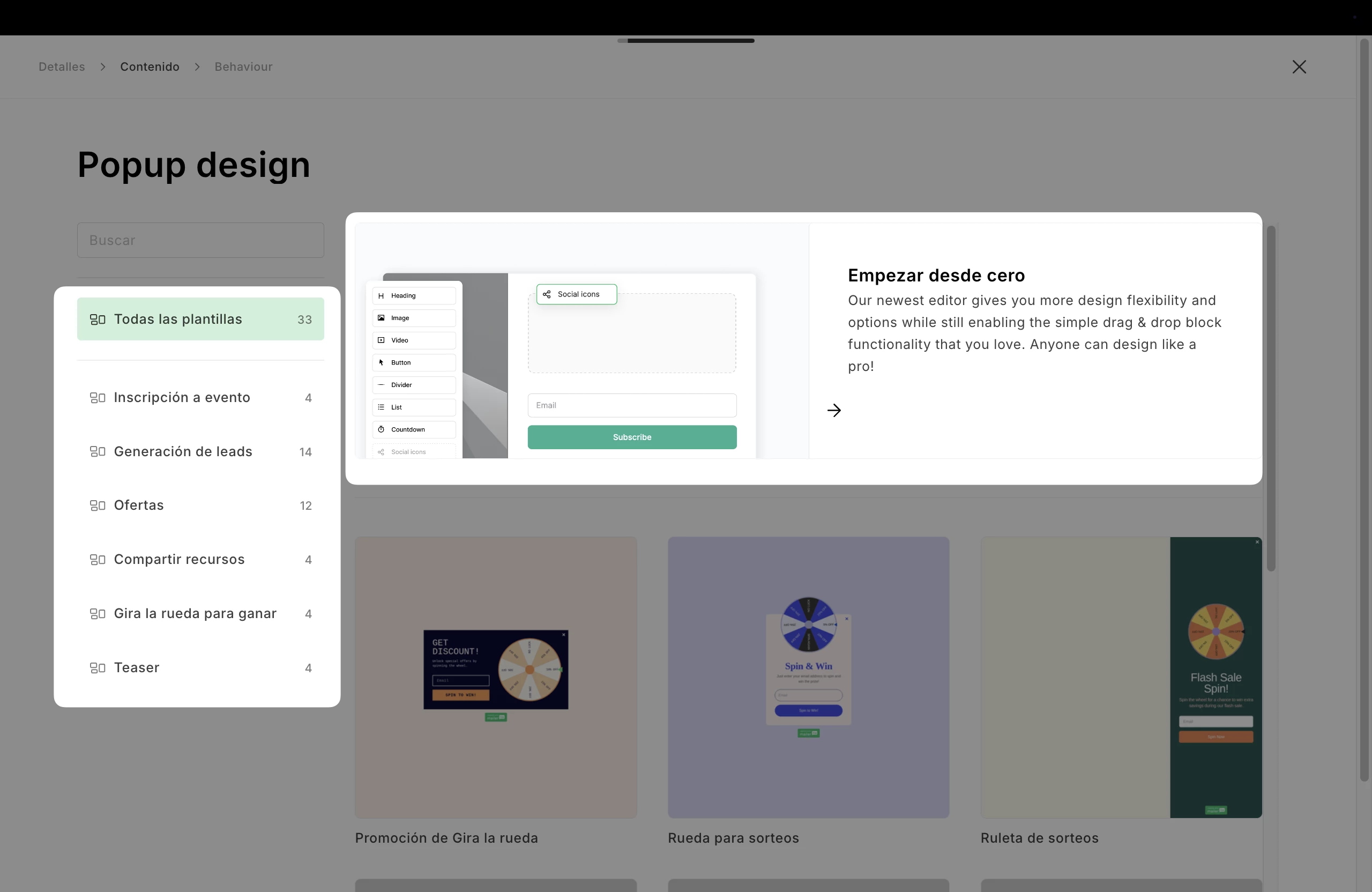
Task: Choose the Ruleta de sorteos template
Action: (1121, 678)
